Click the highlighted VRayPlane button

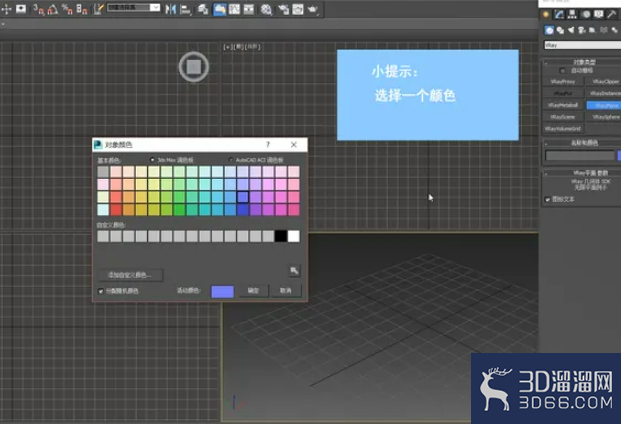tap(604, 105)
